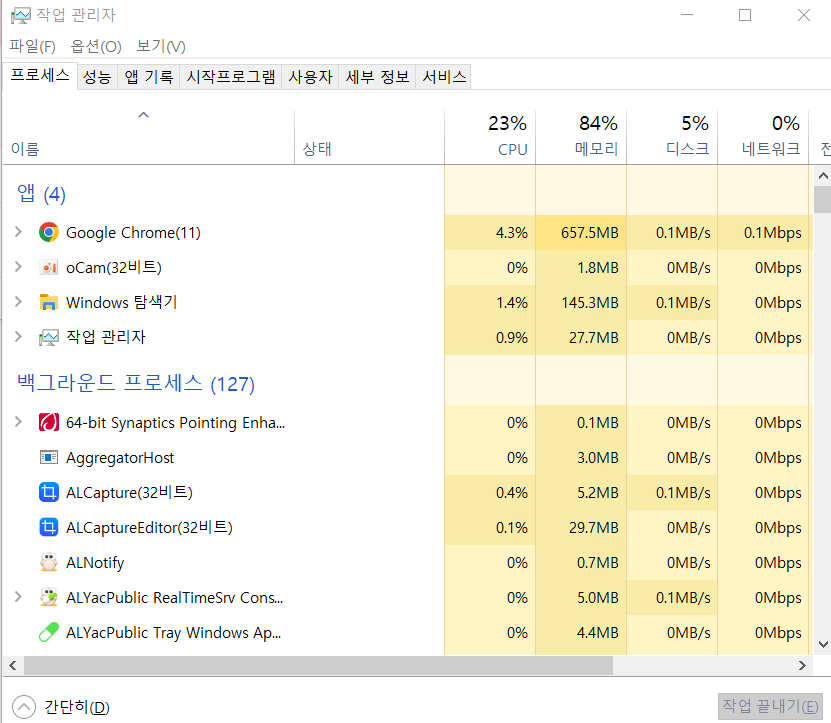Click the 작업 끝내기(E) button
This screenshot has width=831, height=723.
click(770, 706)
